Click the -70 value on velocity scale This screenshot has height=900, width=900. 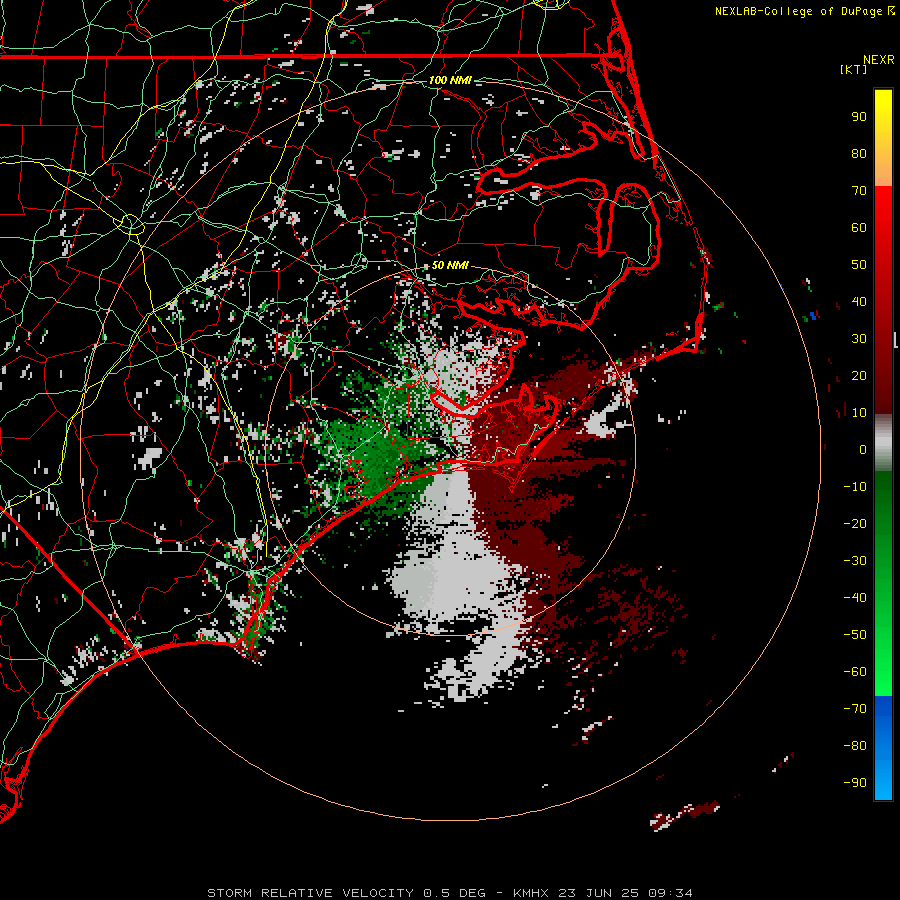pyautogui.click(x=855, y=709)
